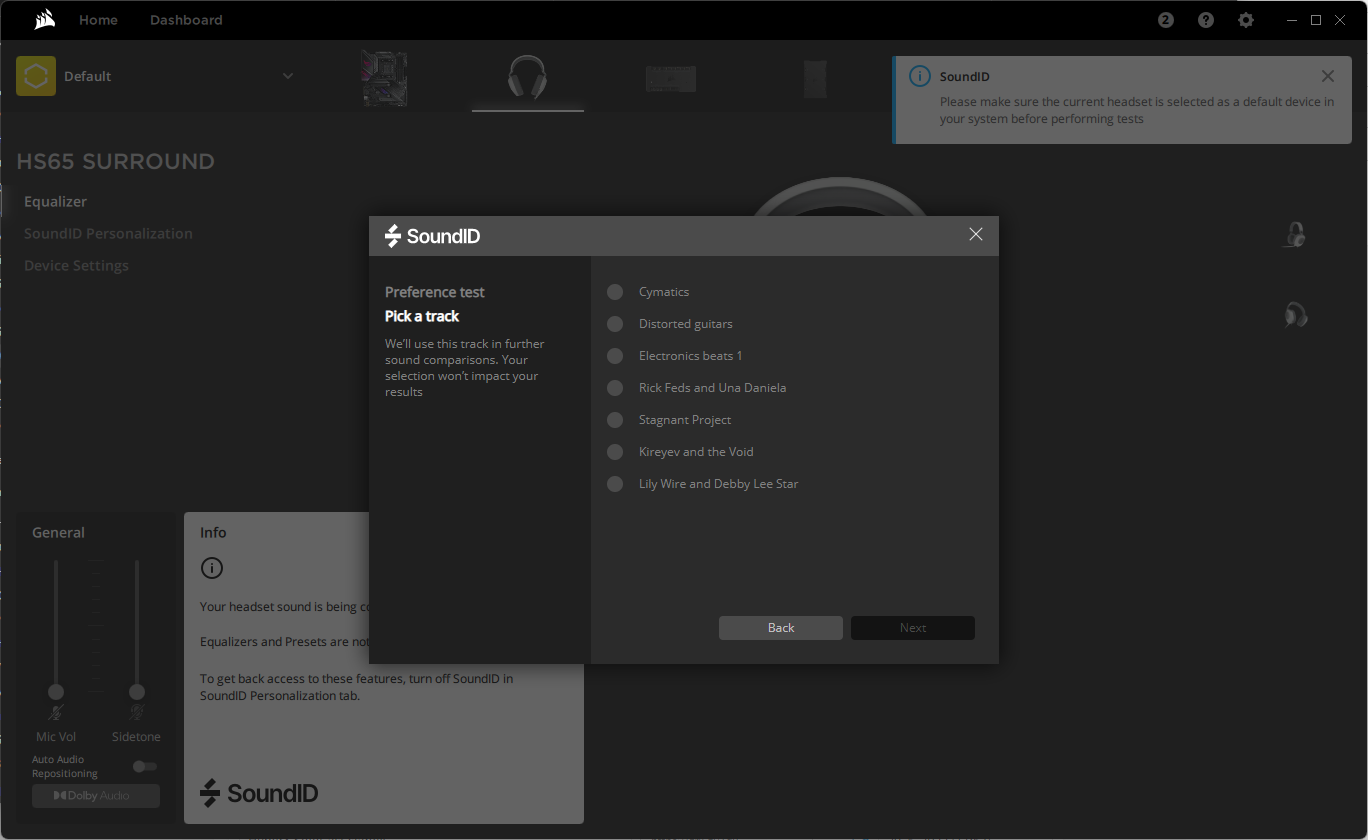Maximize the iCUE window
This screenshot has width=1368, height=840.
tap(1316, 20)
